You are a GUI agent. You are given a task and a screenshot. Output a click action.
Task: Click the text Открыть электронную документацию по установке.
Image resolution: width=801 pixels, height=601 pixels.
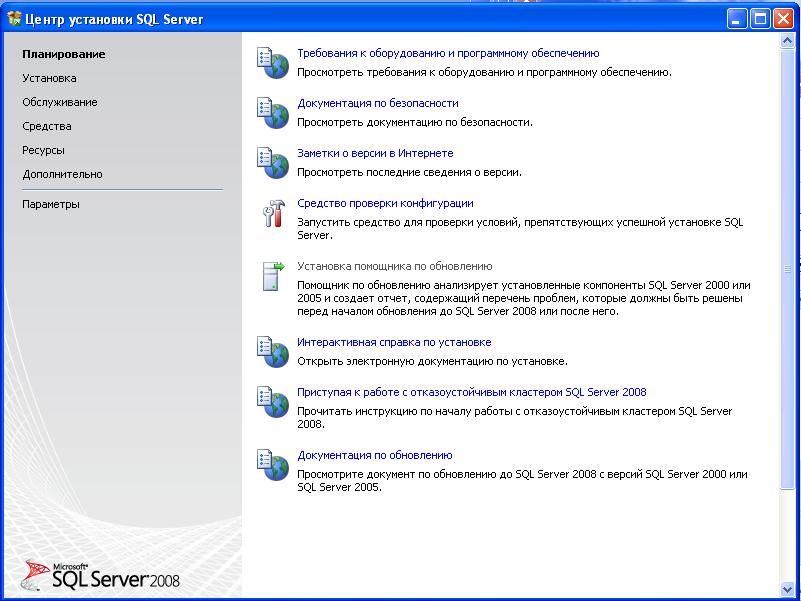pyautogui.click(x=432, y=362)
